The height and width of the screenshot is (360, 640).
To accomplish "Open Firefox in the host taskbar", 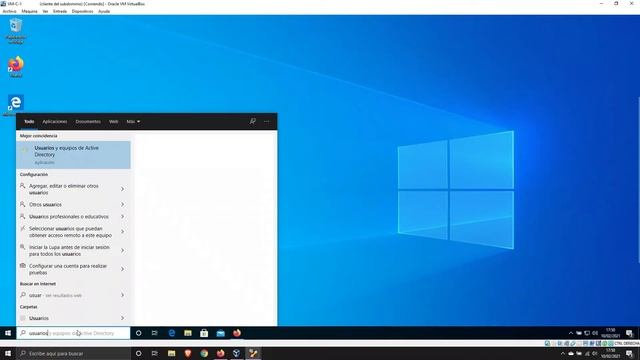I will click(x=220, y=353).
